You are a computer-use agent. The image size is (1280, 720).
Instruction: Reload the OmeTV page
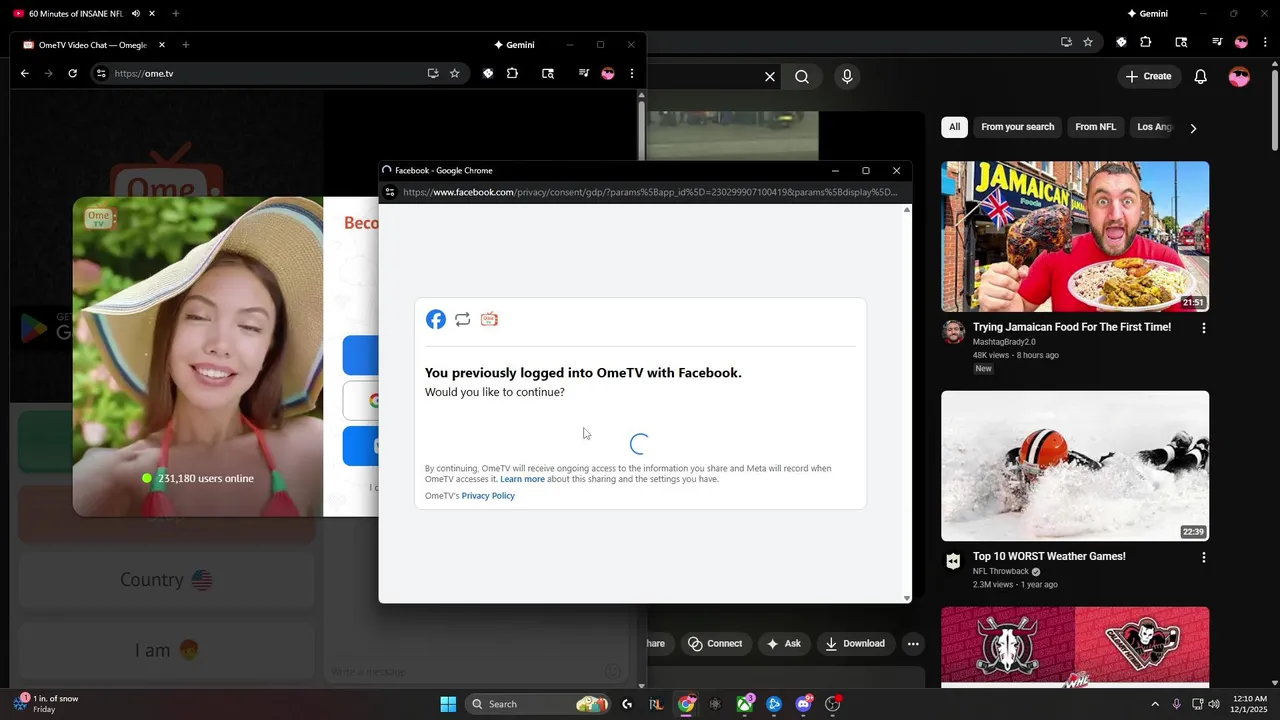click(x=72, y=73)
